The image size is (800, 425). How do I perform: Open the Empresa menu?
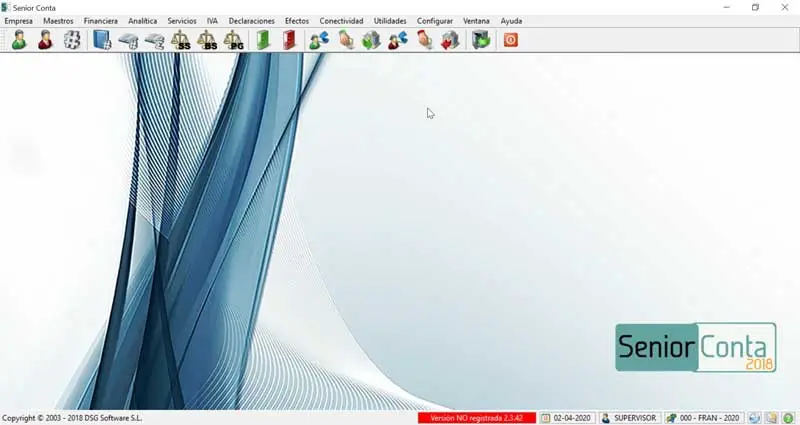(x=18, y=21)
